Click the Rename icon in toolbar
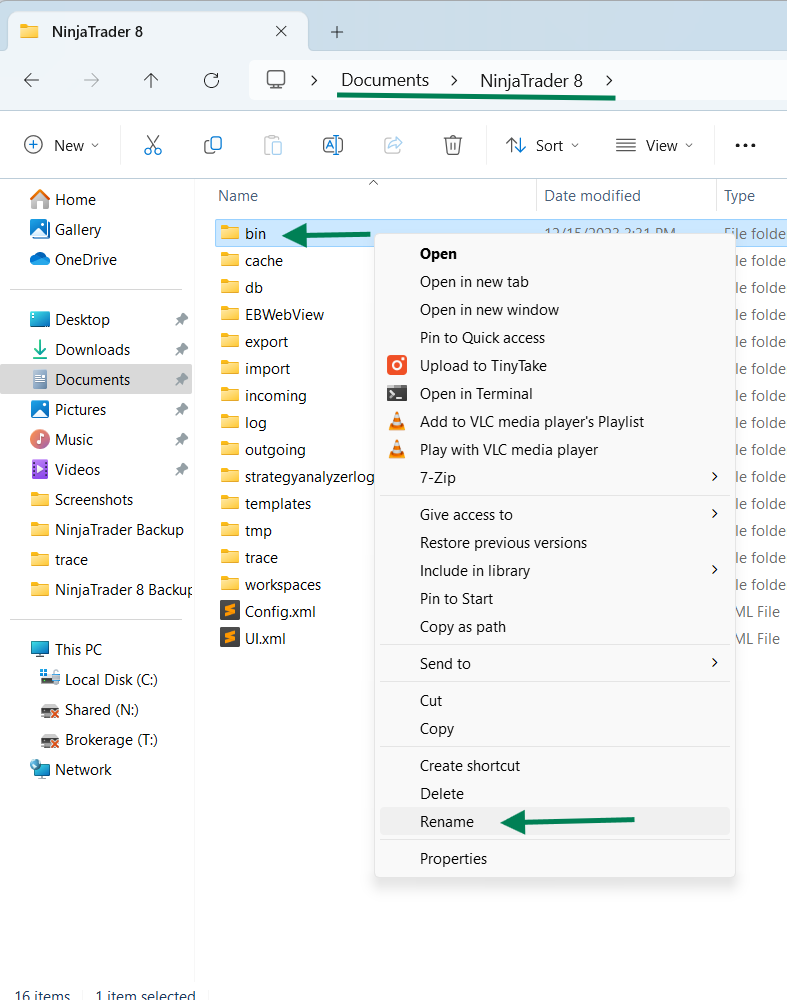This screenshot has width=787, height=1000. point(333,145)
